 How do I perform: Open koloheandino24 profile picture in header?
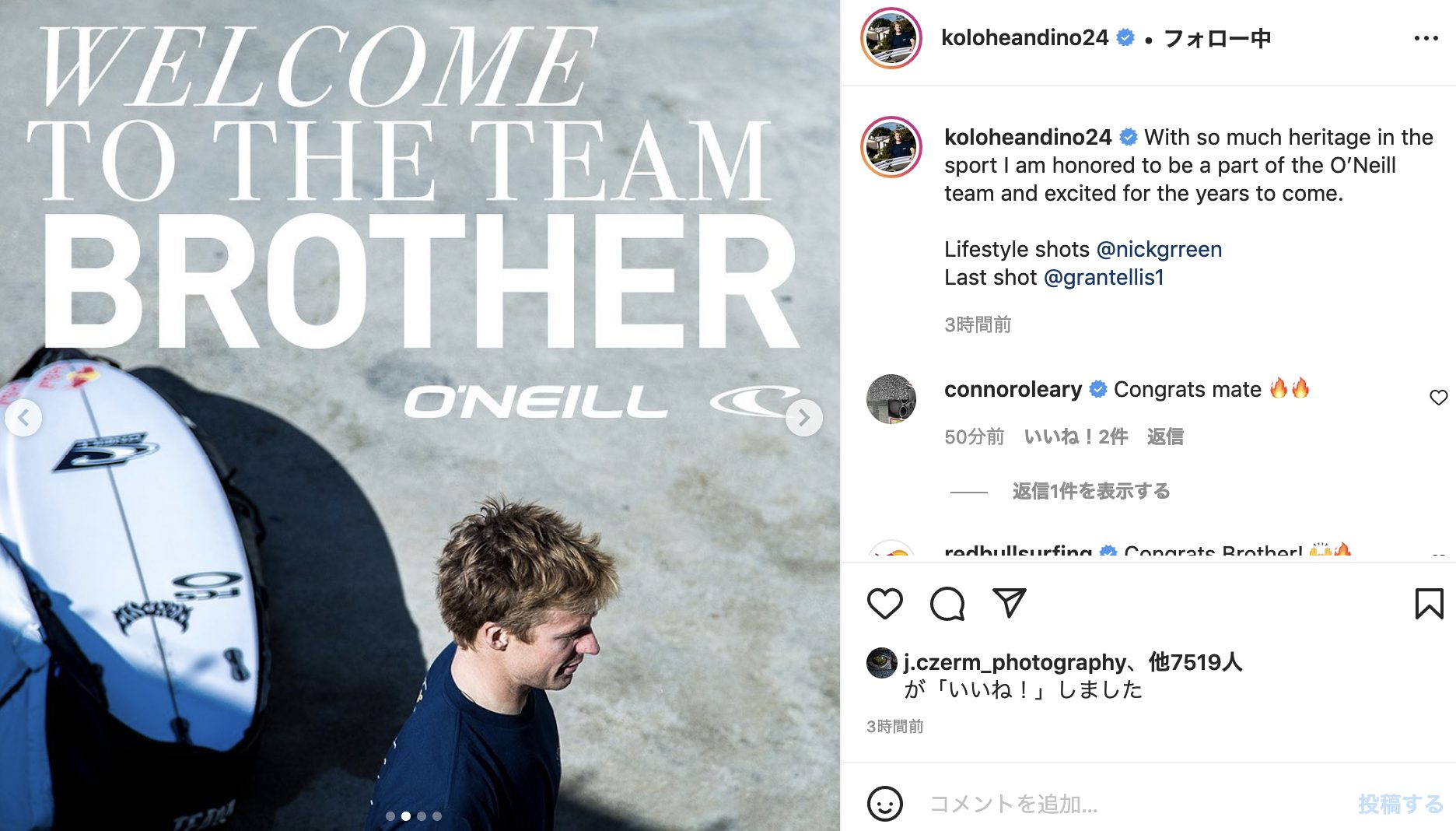[x=891, y=38]
